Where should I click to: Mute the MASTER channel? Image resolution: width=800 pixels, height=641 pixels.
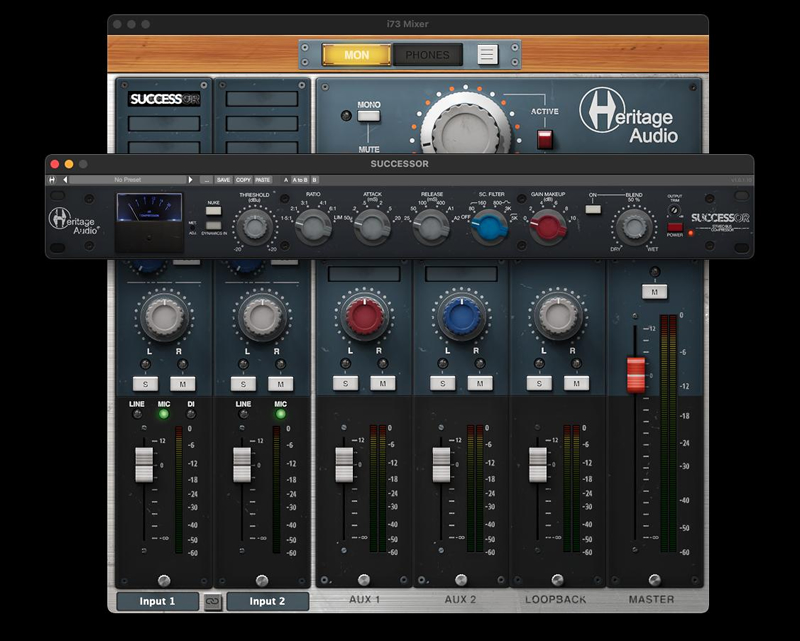click(x=655, y=292)
